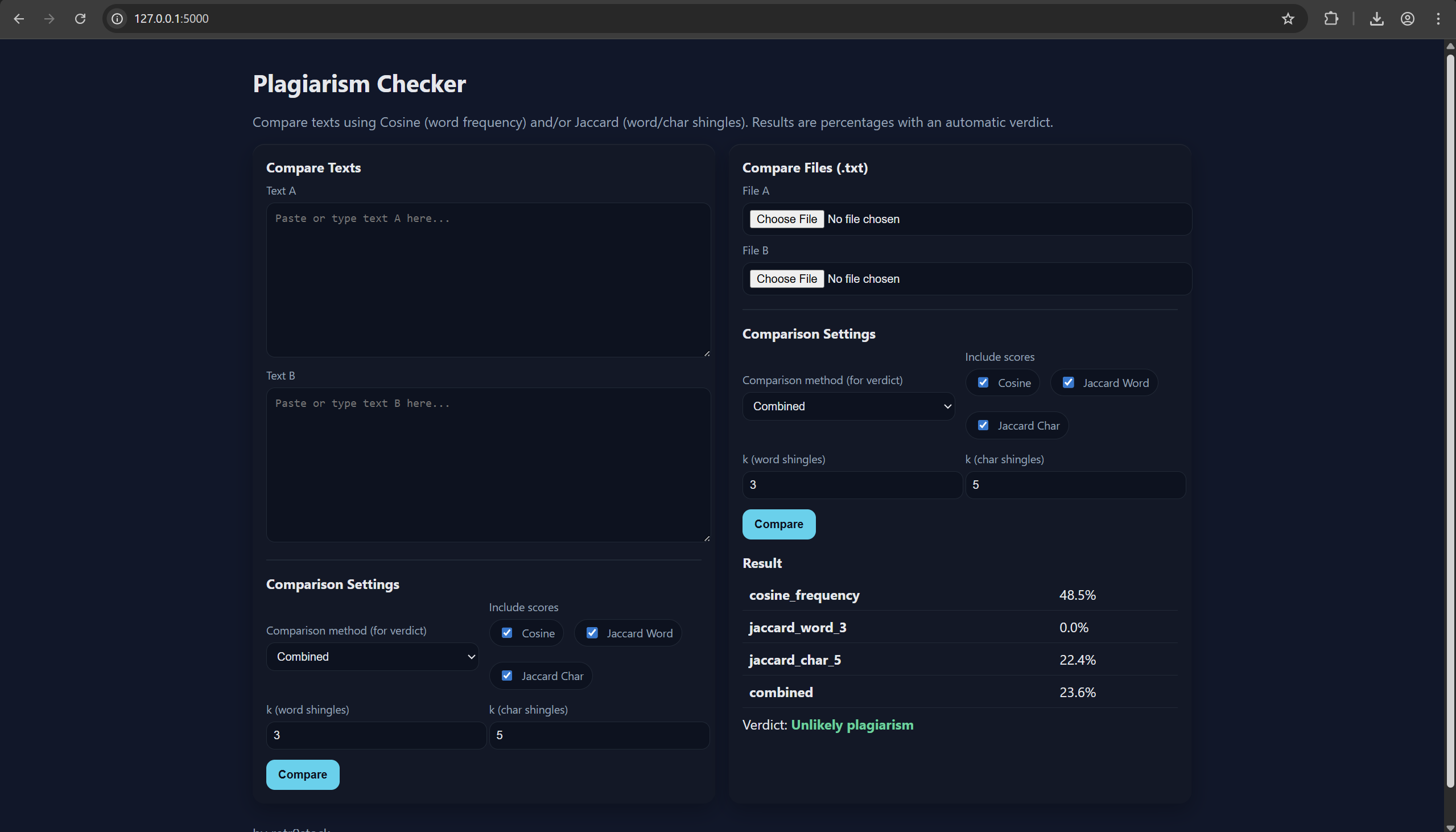Uncheck Jaccard Word in Compare Files settings
This screenshot has height=832, width=1456.
tap(1069, 382)
